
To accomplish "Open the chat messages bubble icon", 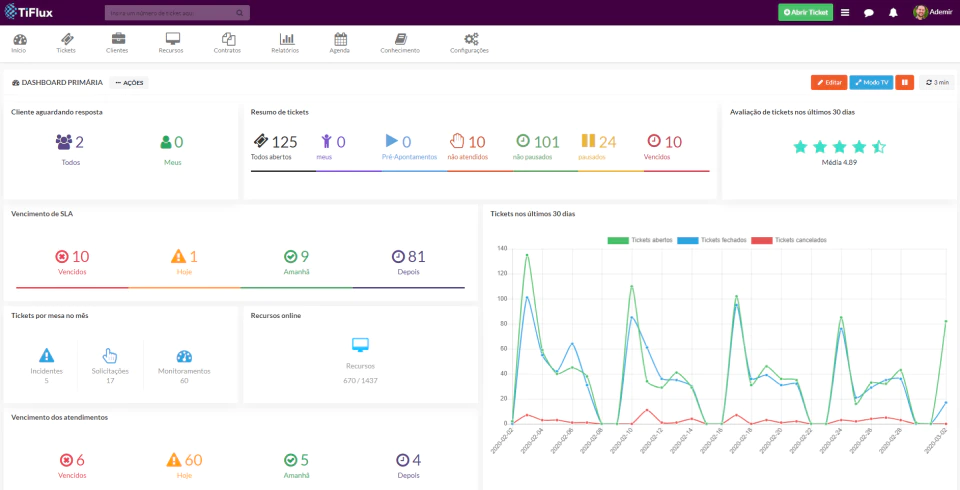I will pos(869,12).
